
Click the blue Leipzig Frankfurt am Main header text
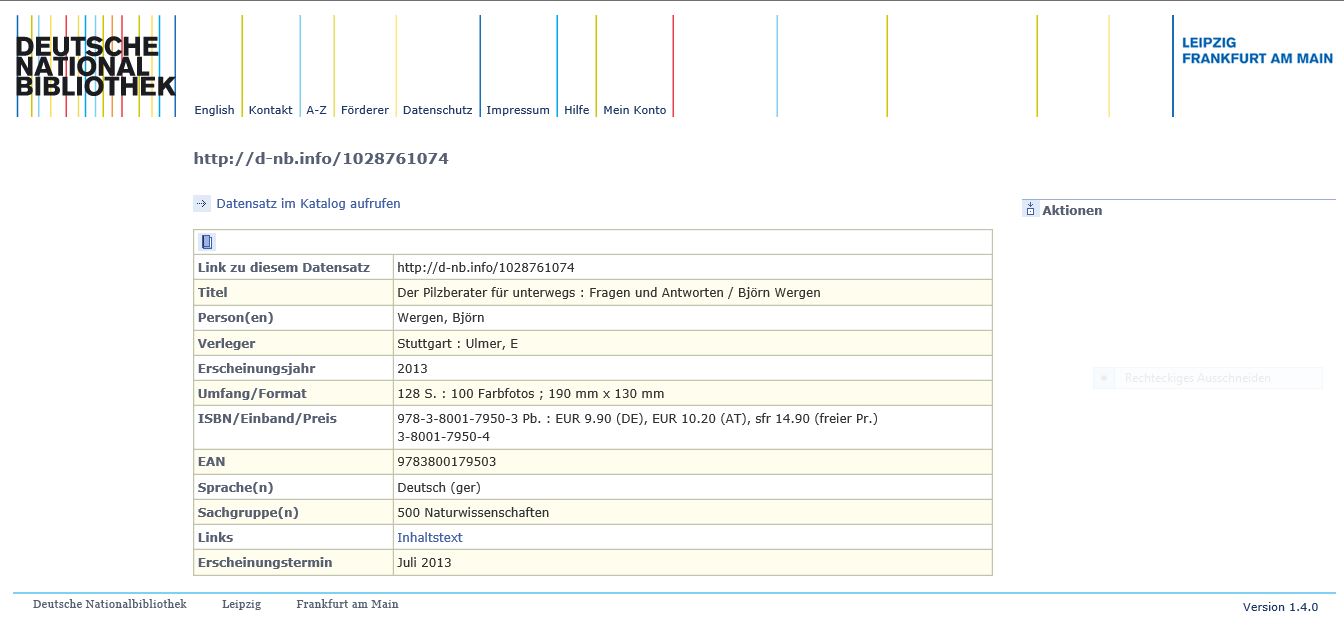(1256, 51)
